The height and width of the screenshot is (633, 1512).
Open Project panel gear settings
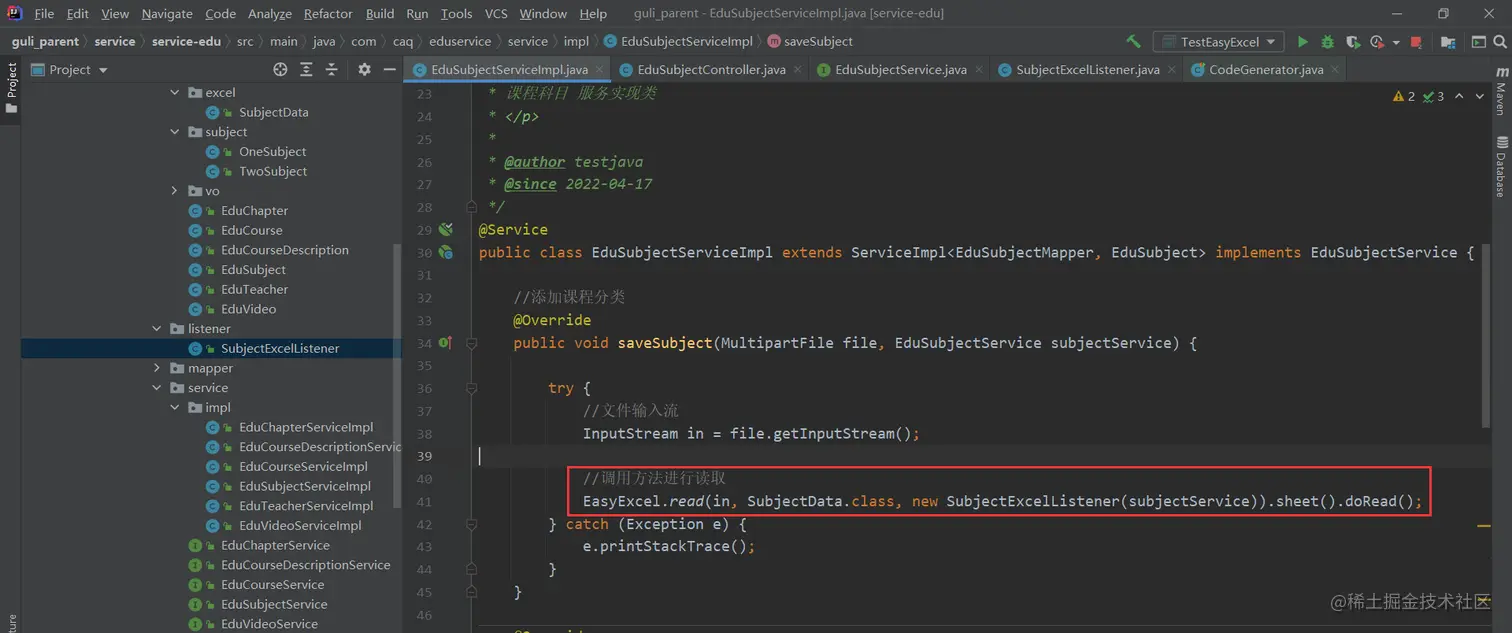(364, 69)
